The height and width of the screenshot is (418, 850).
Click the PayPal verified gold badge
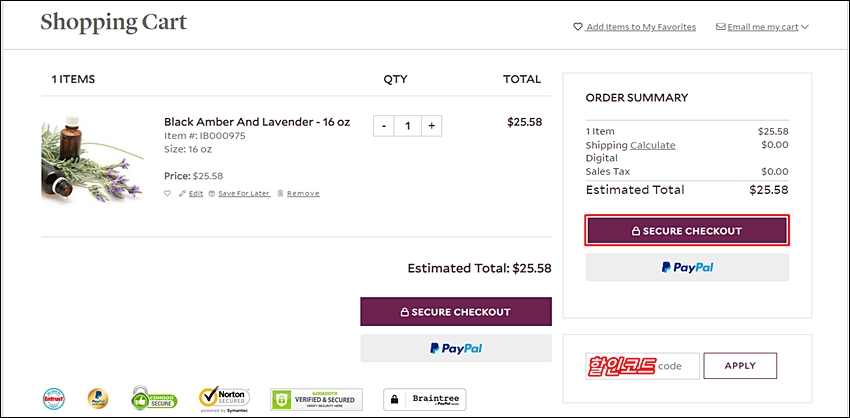click(97, 400)
